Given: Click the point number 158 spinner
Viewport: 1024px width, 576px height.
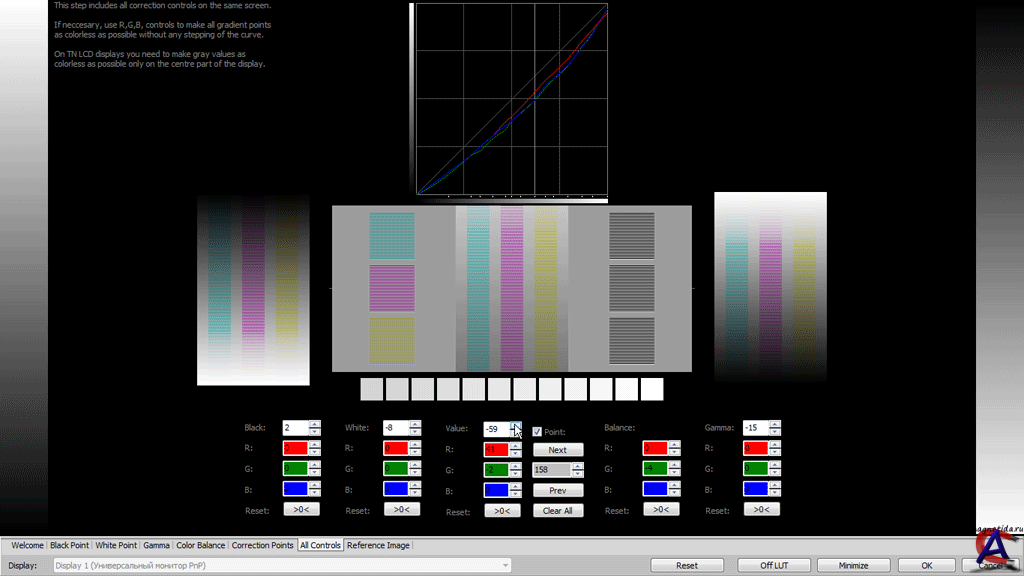Looking at the screenshot, I should coord(577,470).
